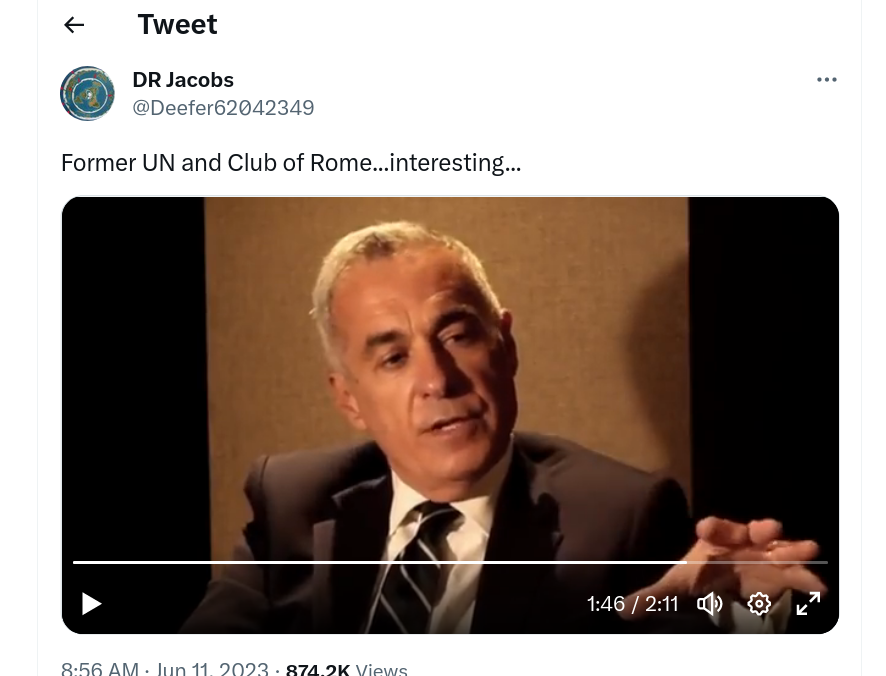Screen dimensions: 886x676
Task: Click the man's face in the video frame
Action: pyautogui.click(x=418, y=362)
